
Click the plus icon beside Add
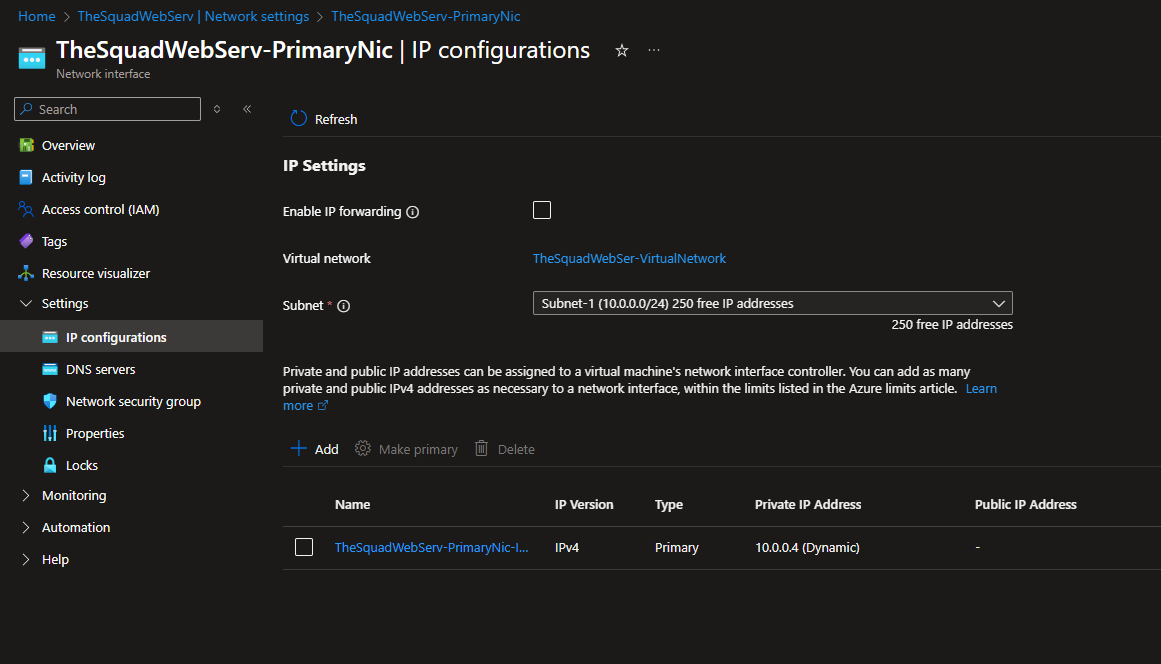click(298, 449)
